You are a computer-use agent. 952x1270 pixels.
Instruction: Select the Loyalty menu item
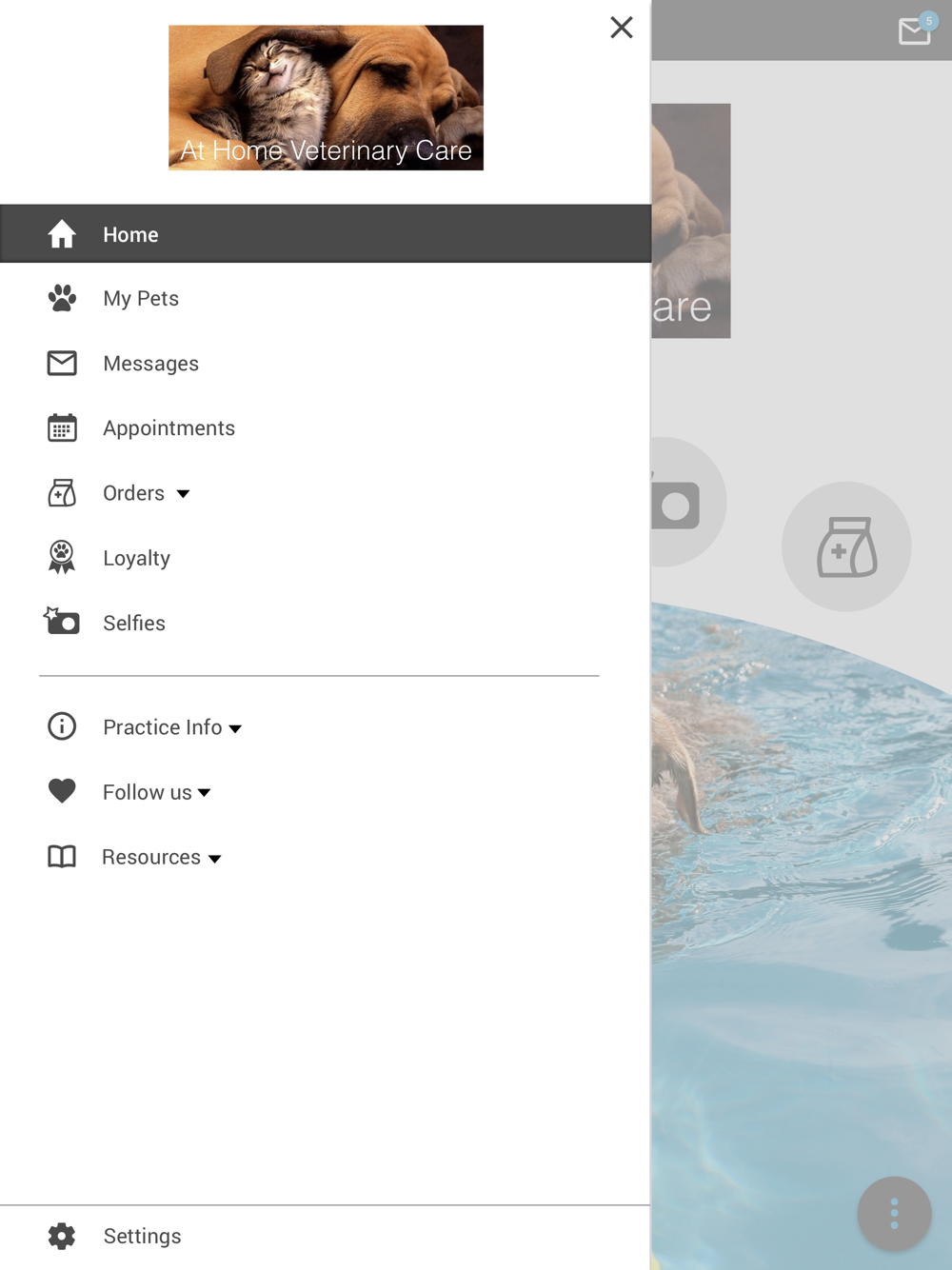click(326, 557)
